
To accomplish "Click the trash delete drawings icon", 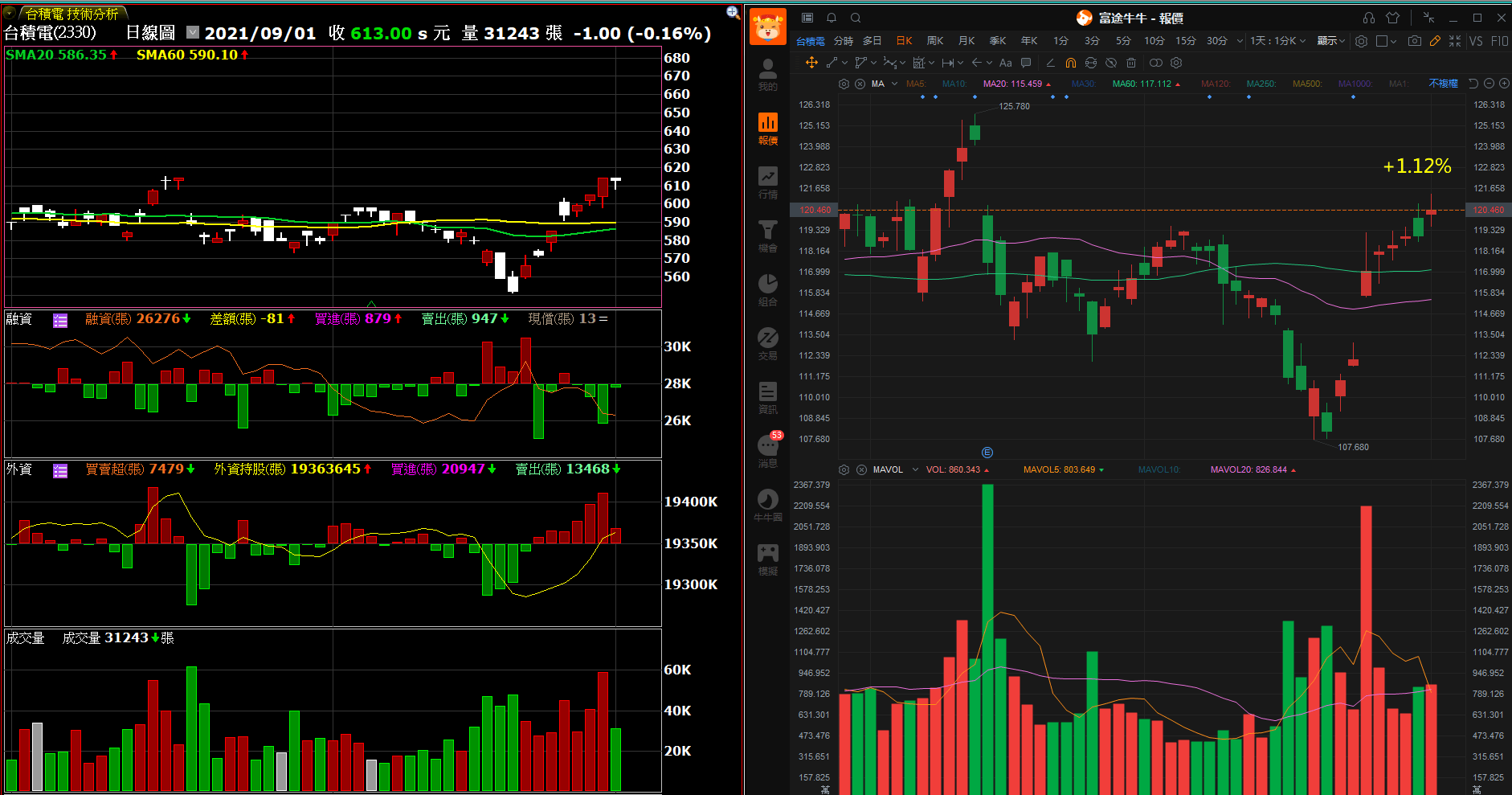I will click(1131, 63).
